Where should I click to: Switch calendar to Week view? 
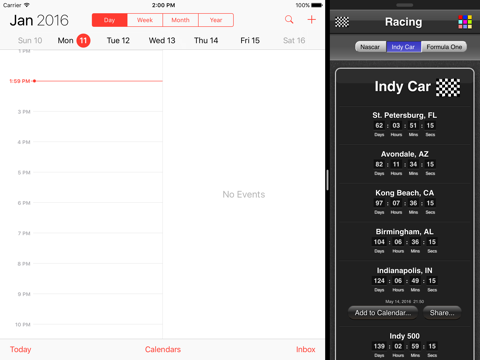(145, 20)
